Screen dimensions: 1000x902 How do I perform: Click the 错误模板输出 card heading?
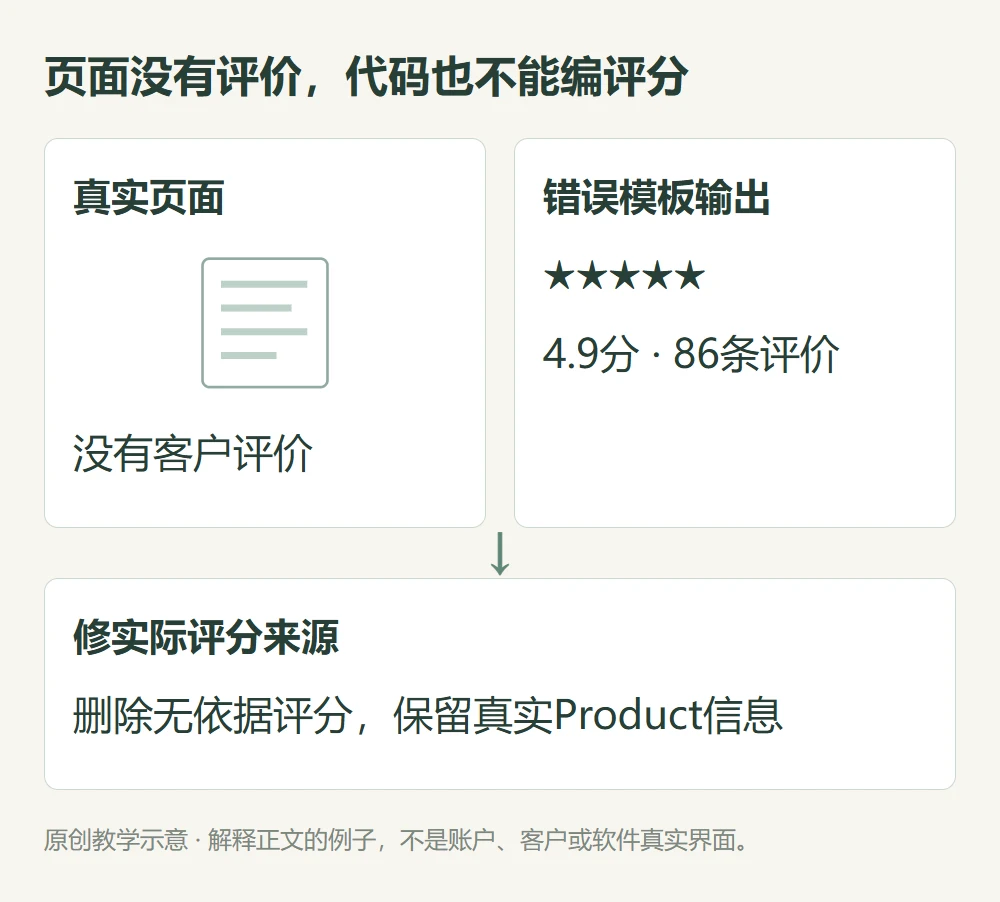click(x=657, y=197)
